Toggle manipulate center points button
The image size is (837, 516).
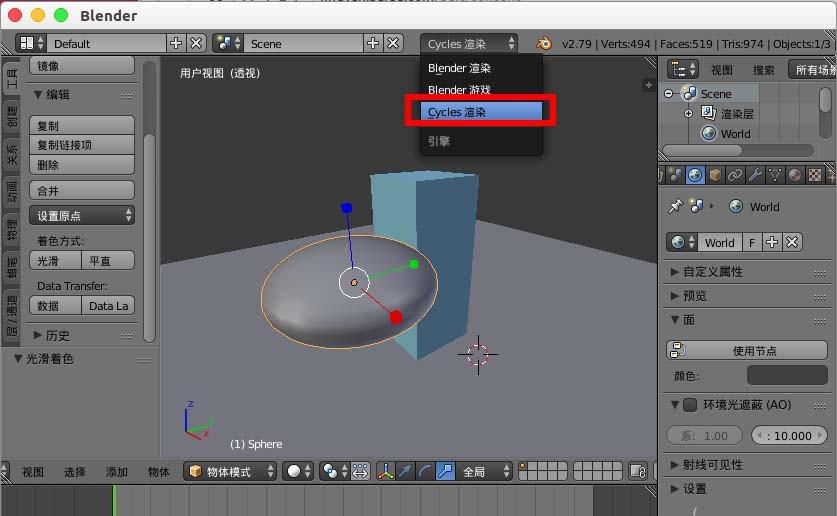pos(360,471)
